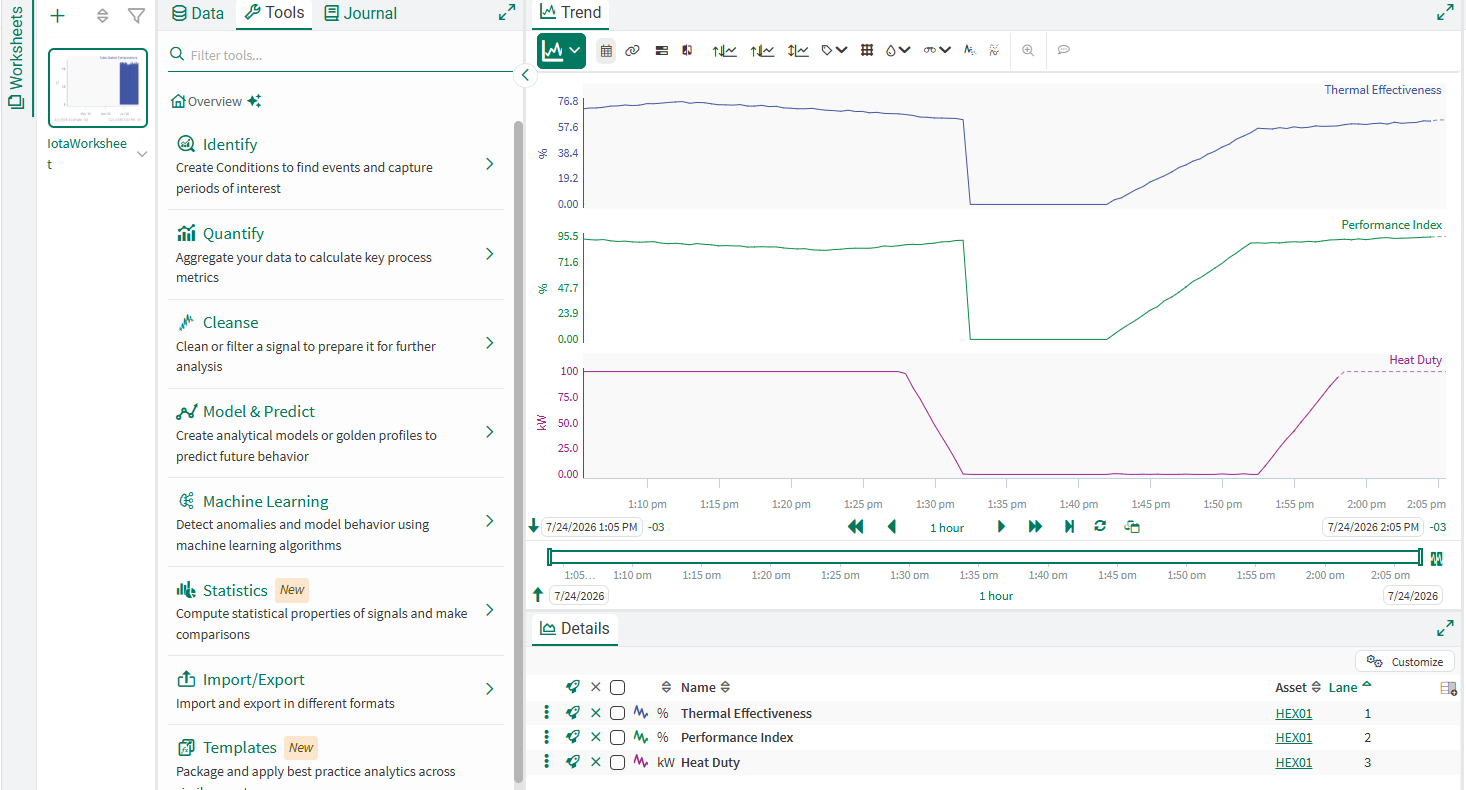The width and height of the screenshot is (1466, 790).
Task: Toggle the gridlines toolbar icon
Action: tap(867, 50)
